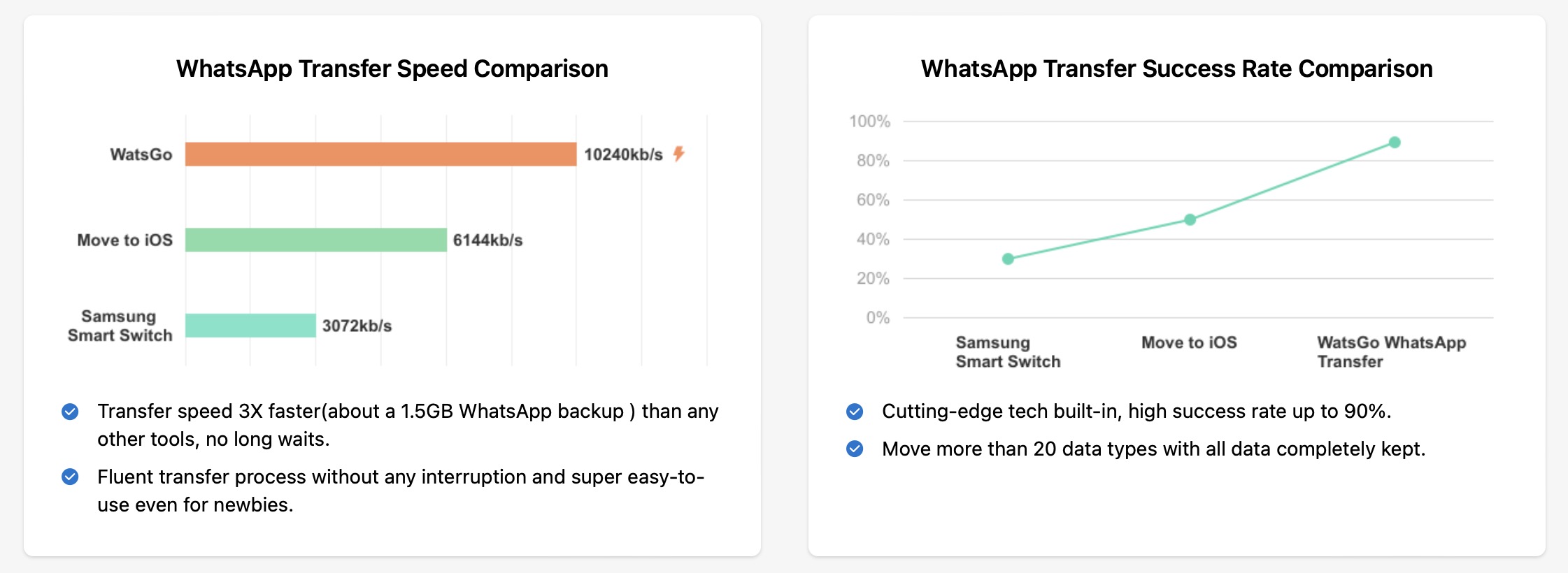Viewport: 1568px width, 573px height.
Task: Click the checkmark beside Cutting-edge tech built-in
Action: (855, 412)
